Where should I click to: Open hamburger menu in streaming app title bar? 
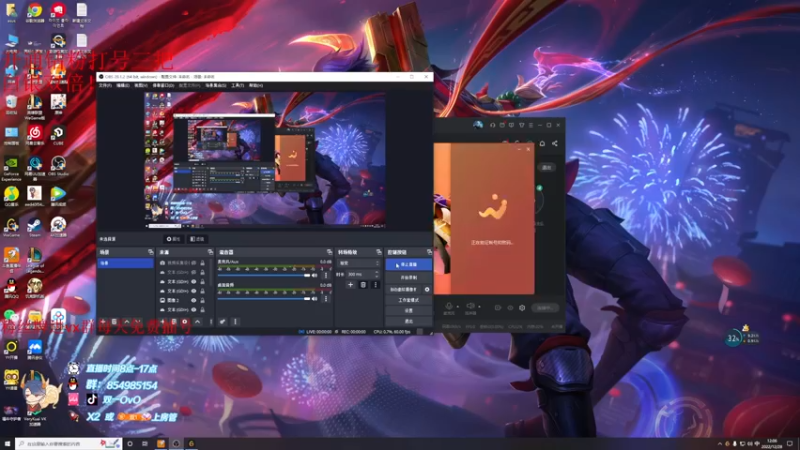531,125
